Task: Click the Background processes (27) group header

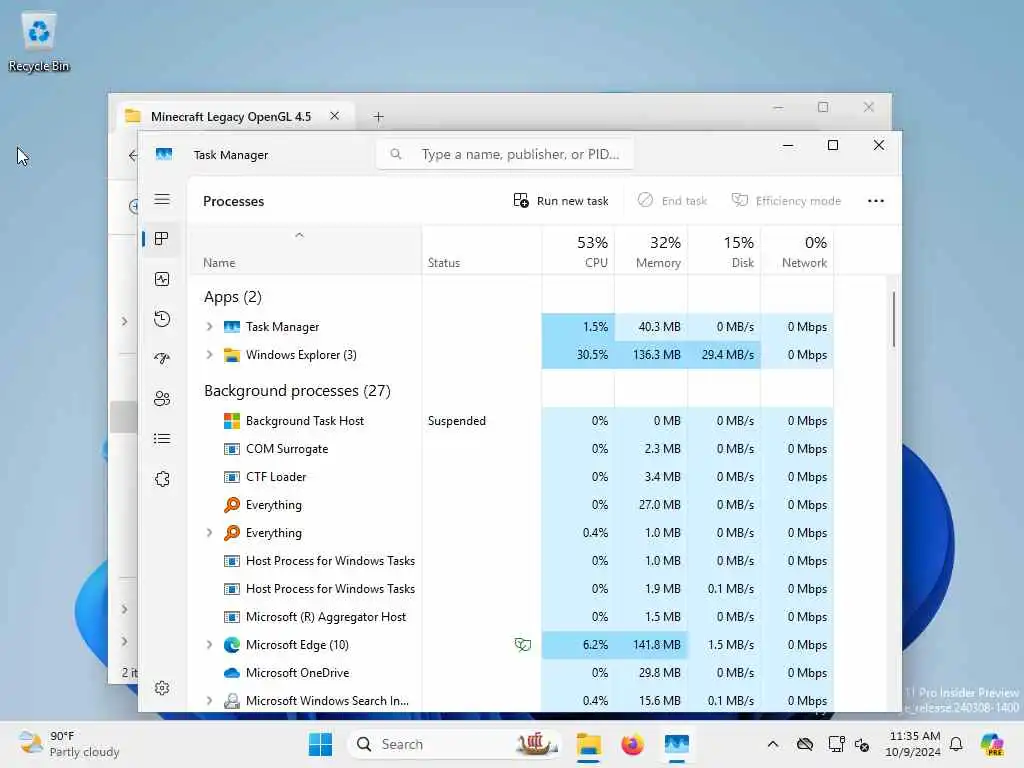Action: pyautogui.click(x=297, y=391)
